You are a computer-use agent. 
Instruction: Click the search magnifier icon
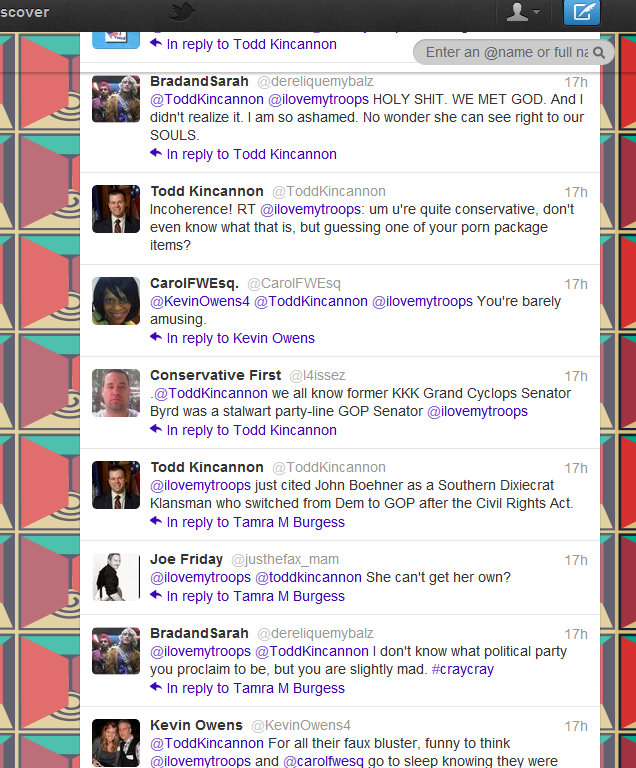[599, 52]
